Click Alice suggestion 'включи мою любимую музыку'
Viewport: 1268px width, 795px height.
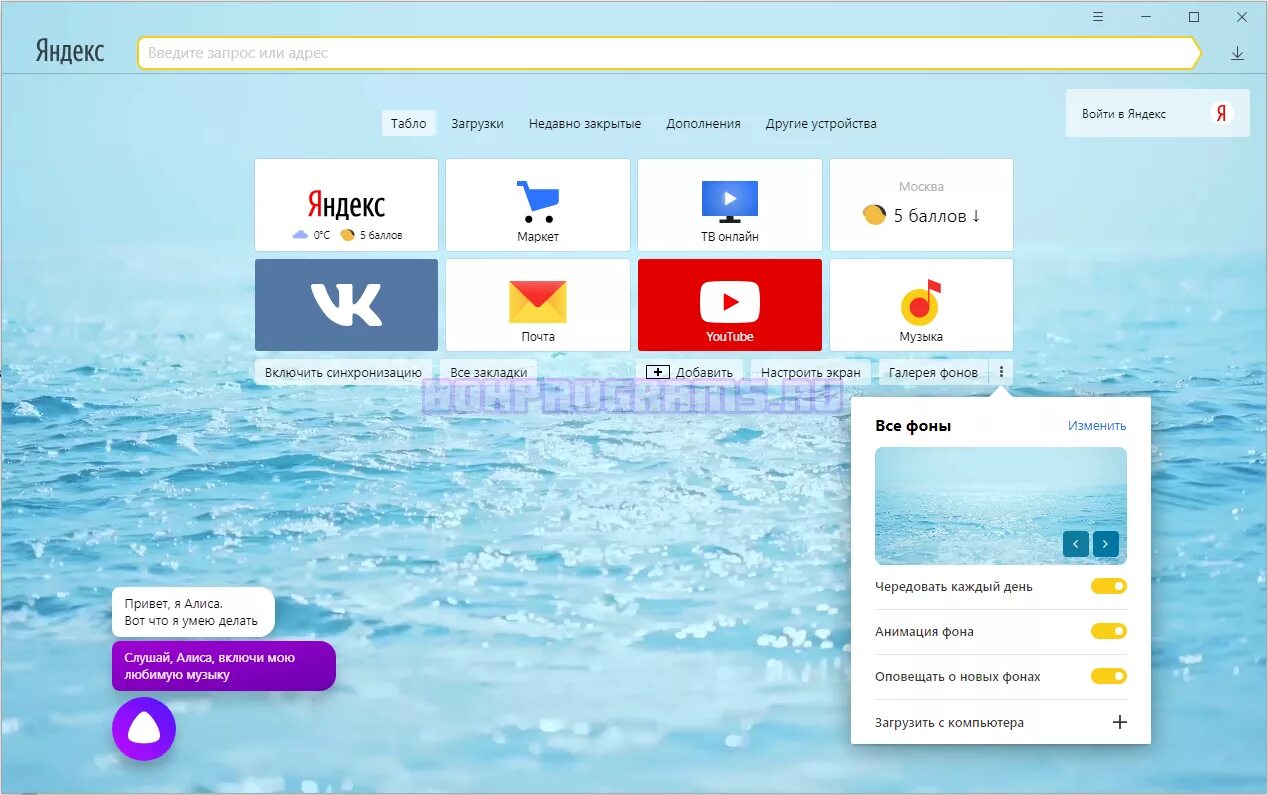224,666
